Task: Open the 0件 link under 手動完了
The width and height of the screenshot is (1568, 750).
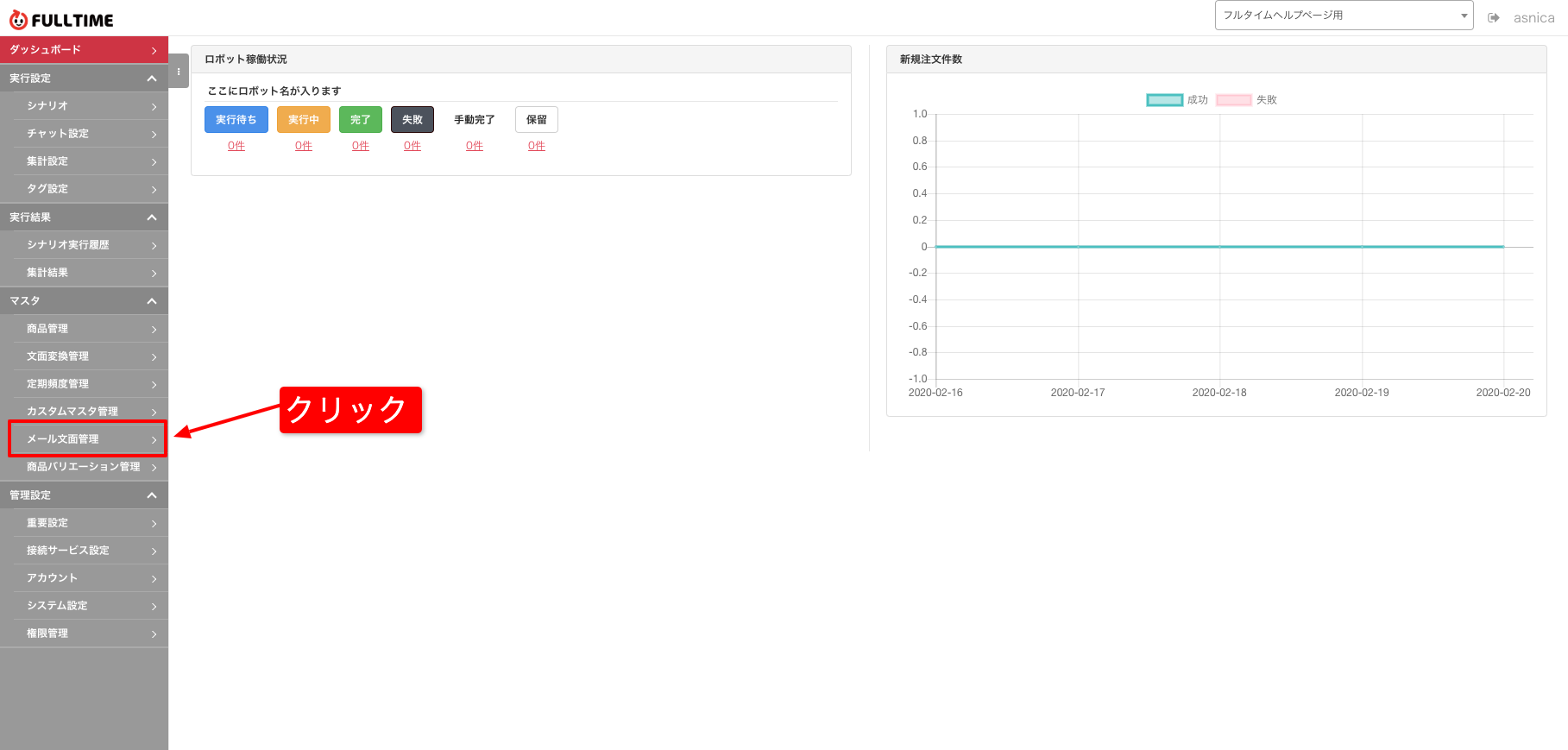Action: point(475,146)
